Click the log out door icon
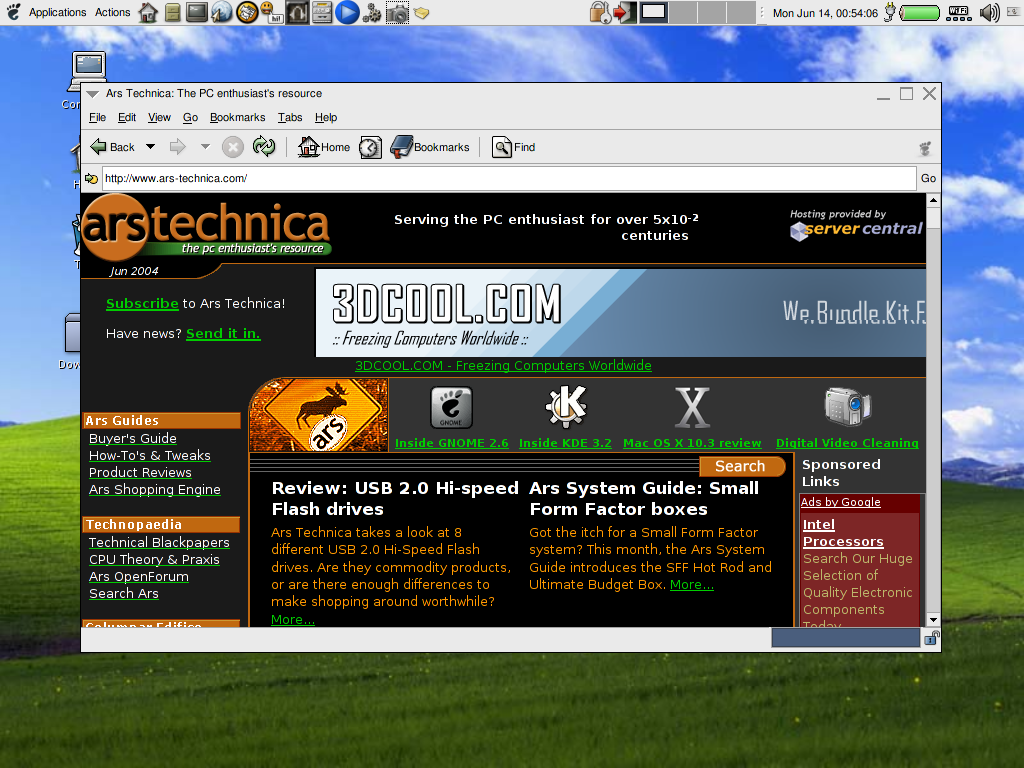This screenshot has width=1024, height=768. (x=624, y=12)
